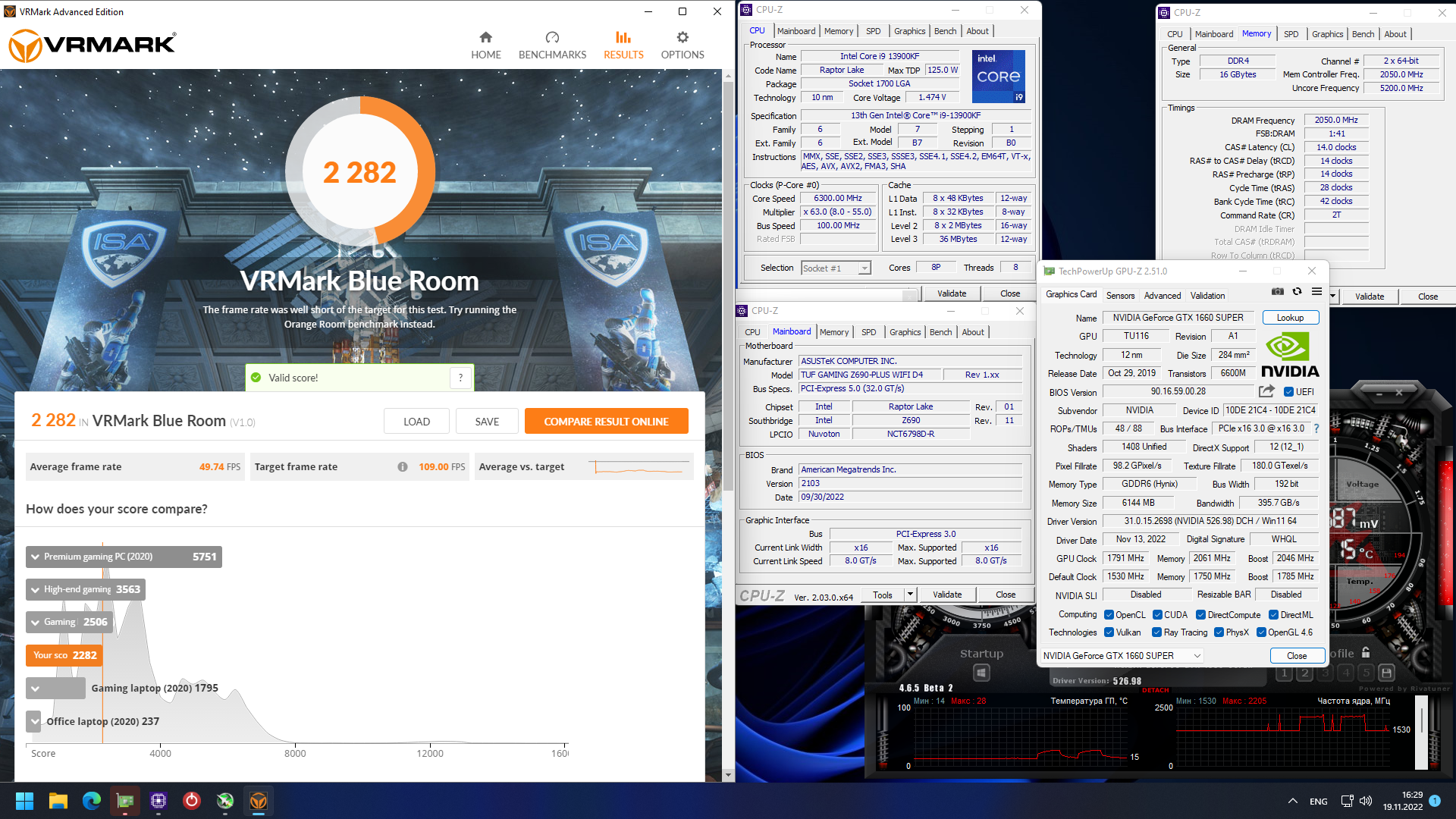Click COMPARE RESULT ONLINE button
Image resolution: width=1456 pixels, height=819 pixels.
tap(606, 422)
